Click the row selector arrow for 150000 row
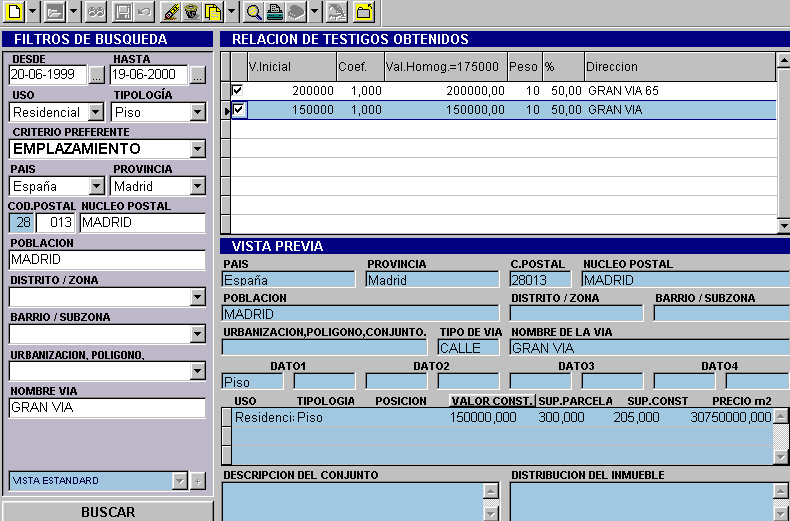 tap(226, 110)
